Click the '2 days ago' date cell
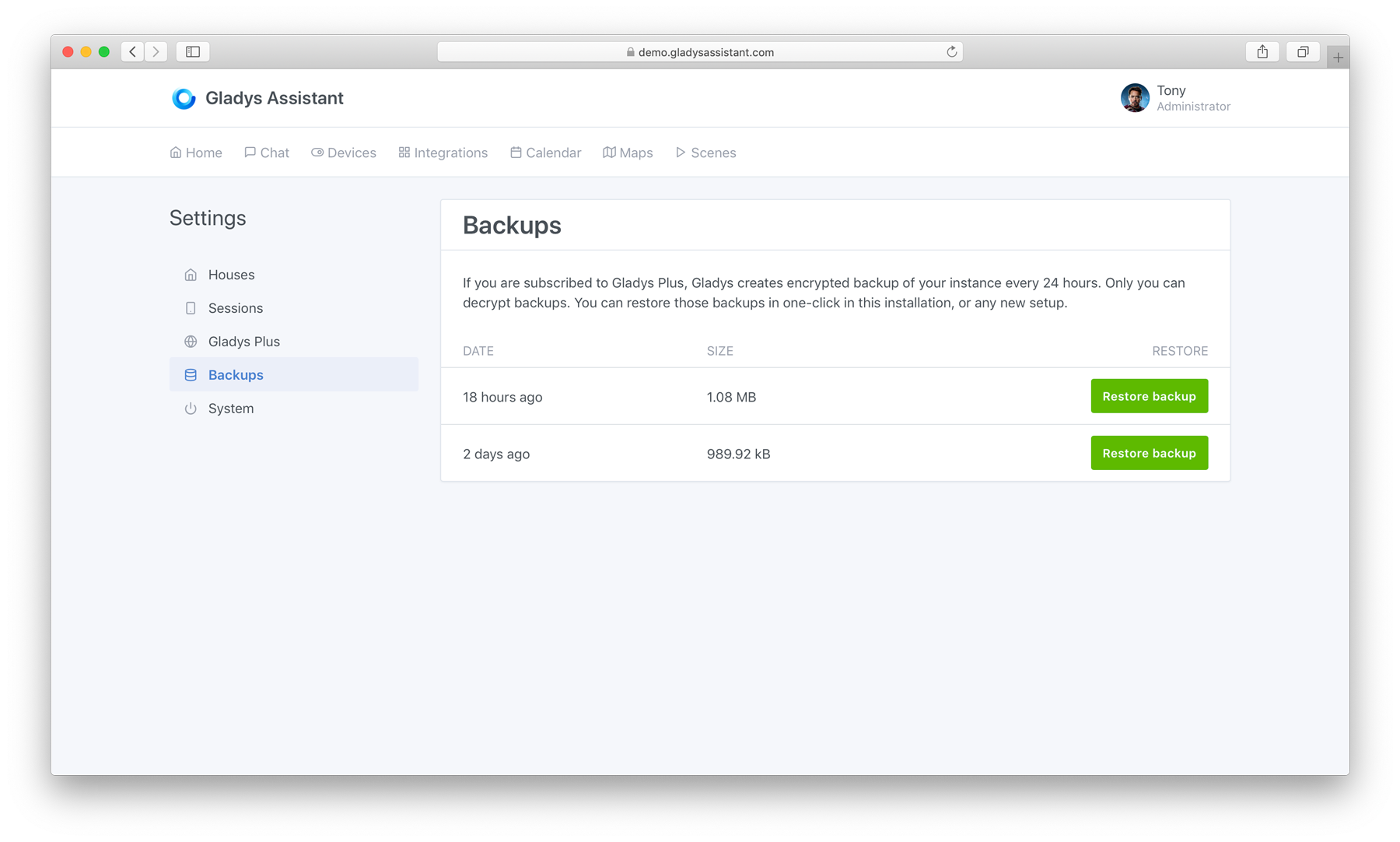This screenshot has height=842, width=1400. point(496,454)
